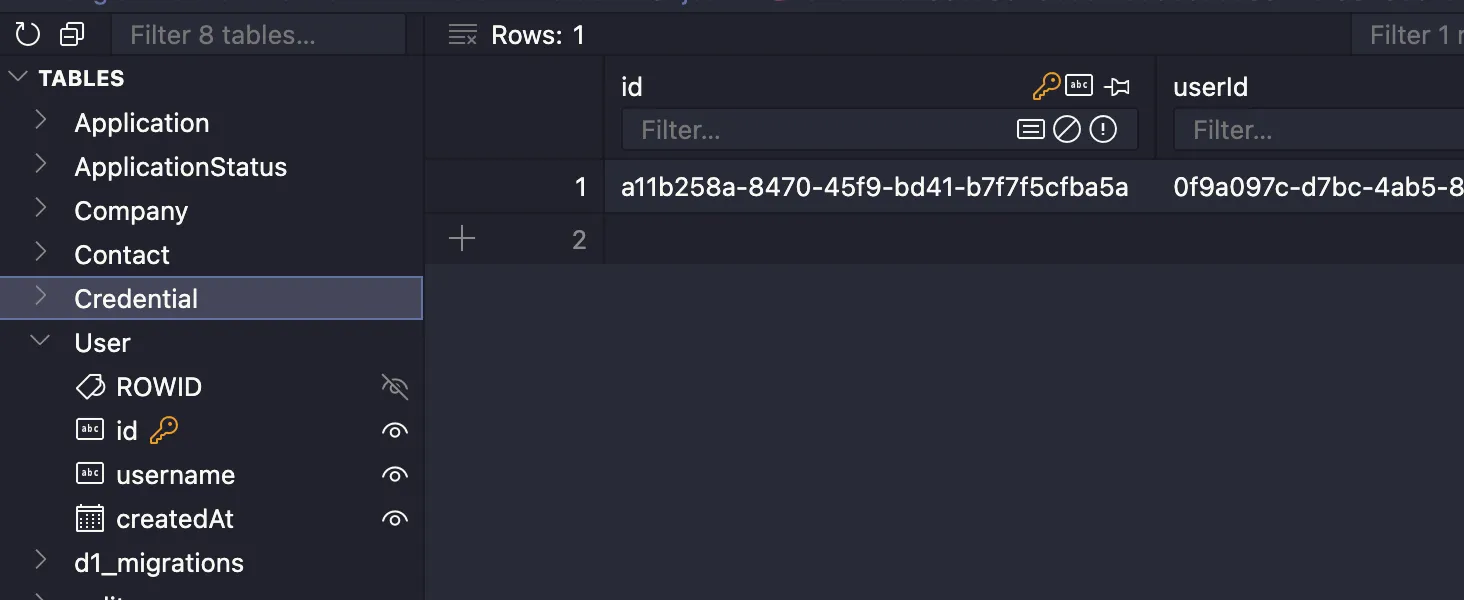Click the id column filter text-match icon
Image resolution: width=1464 pixels, height=600 pixels.
[1030, 130]
